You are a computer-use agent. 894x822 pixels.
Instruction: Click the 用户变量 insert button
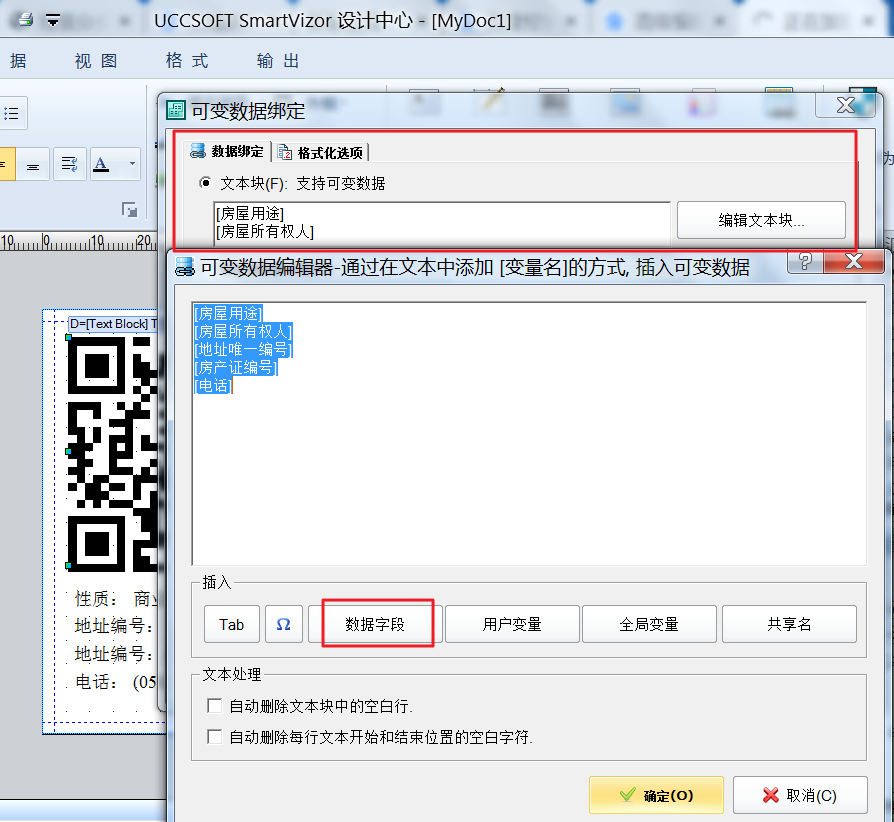tap(512, 624)
